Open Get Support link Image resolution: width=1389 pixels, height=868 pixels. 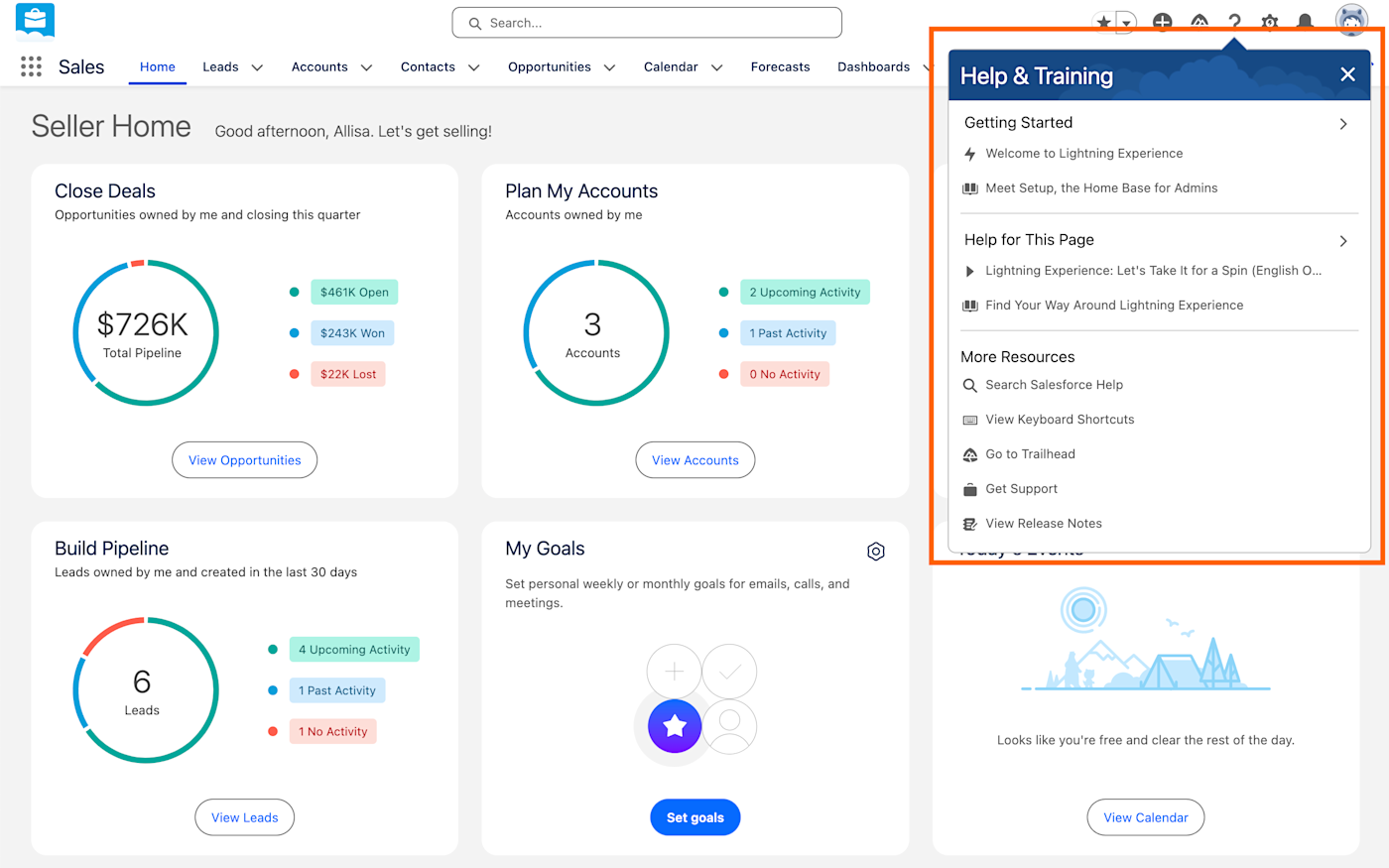click(x=1022, y=489)
